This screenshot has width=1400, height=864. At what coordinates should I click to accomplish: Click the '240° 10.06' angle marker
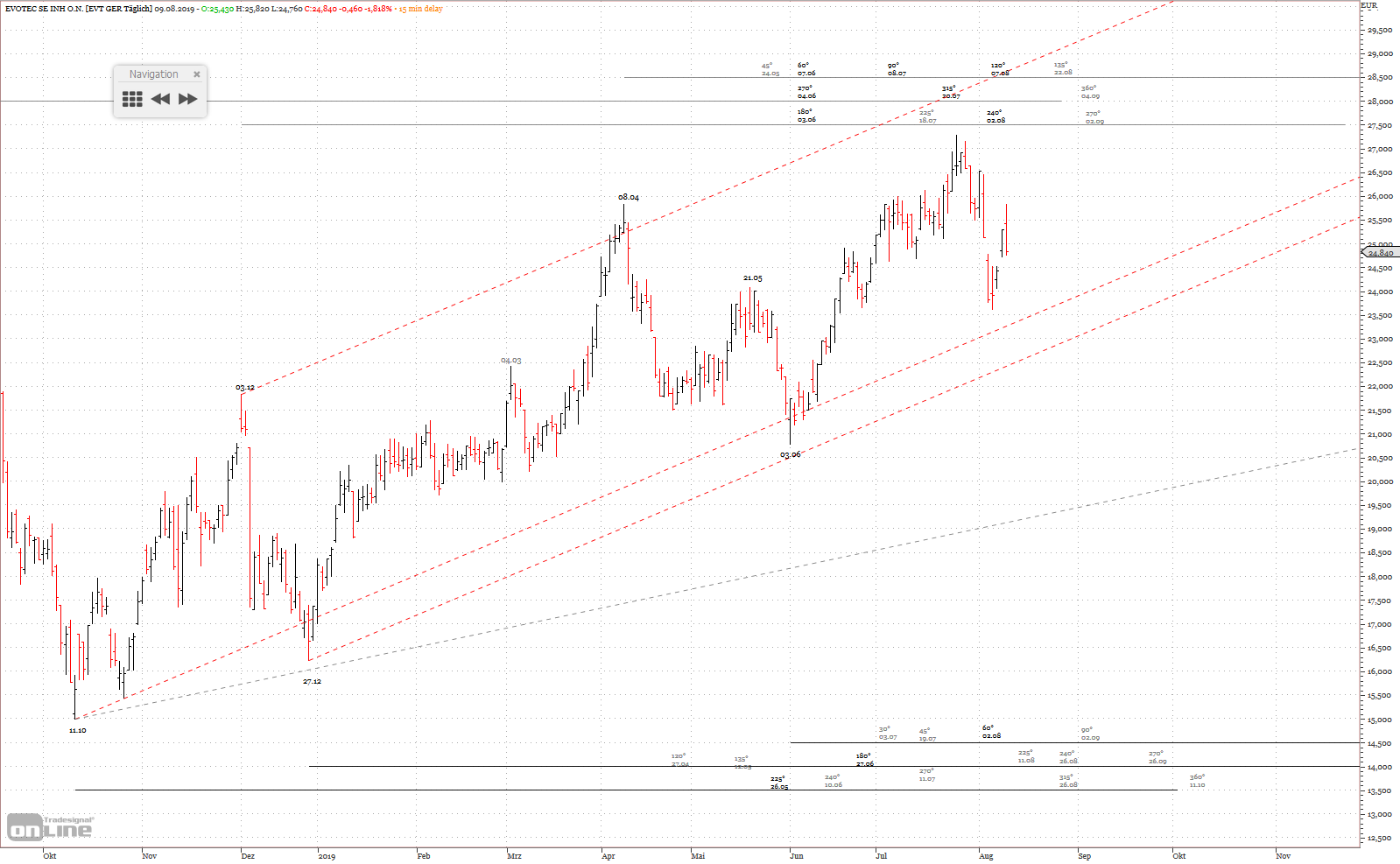(x=833, y=781)
